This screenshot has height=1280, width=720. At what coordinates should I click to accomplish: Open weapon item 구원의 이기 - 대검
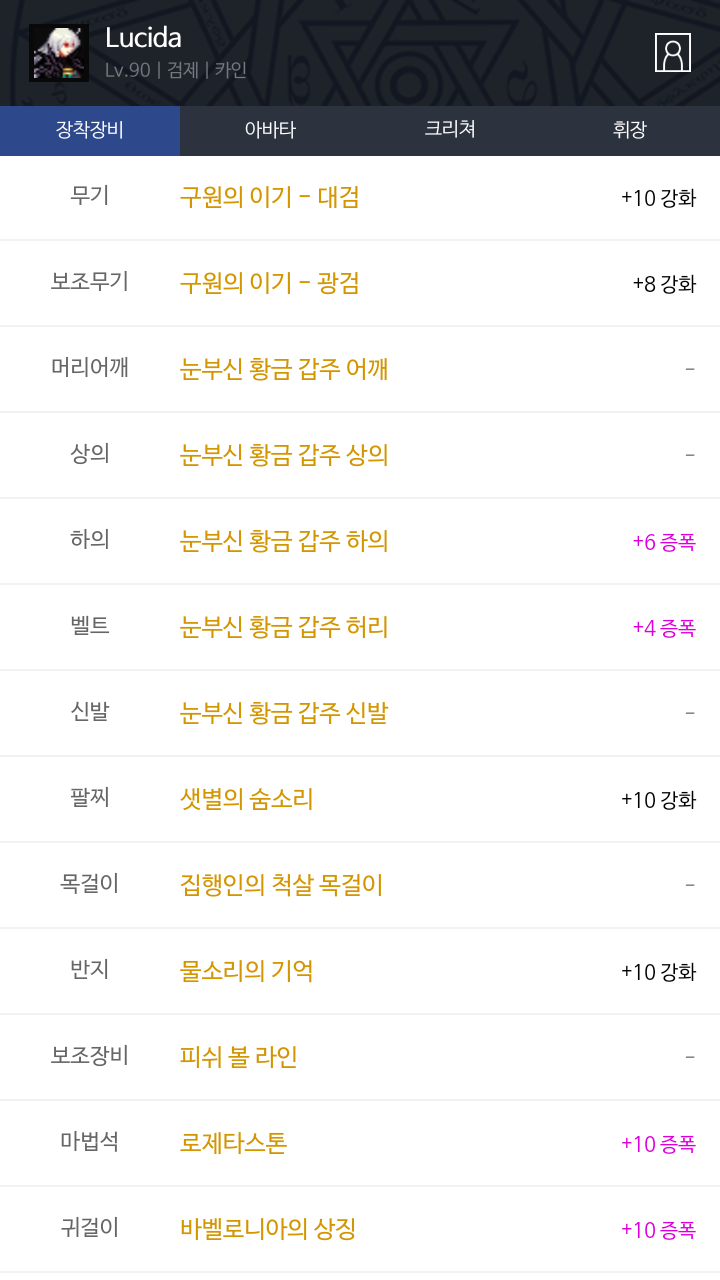pos(269,197)
